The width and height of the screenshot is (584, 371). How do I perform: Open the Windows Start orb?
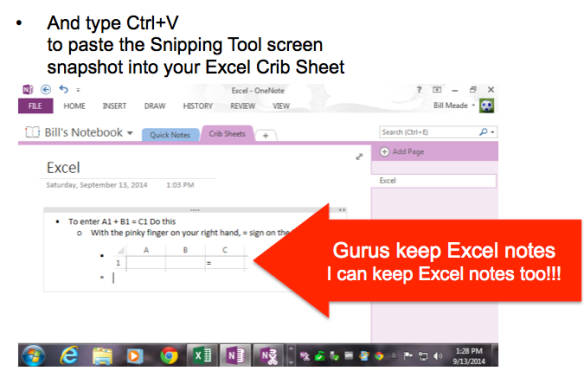pos(34,355)
